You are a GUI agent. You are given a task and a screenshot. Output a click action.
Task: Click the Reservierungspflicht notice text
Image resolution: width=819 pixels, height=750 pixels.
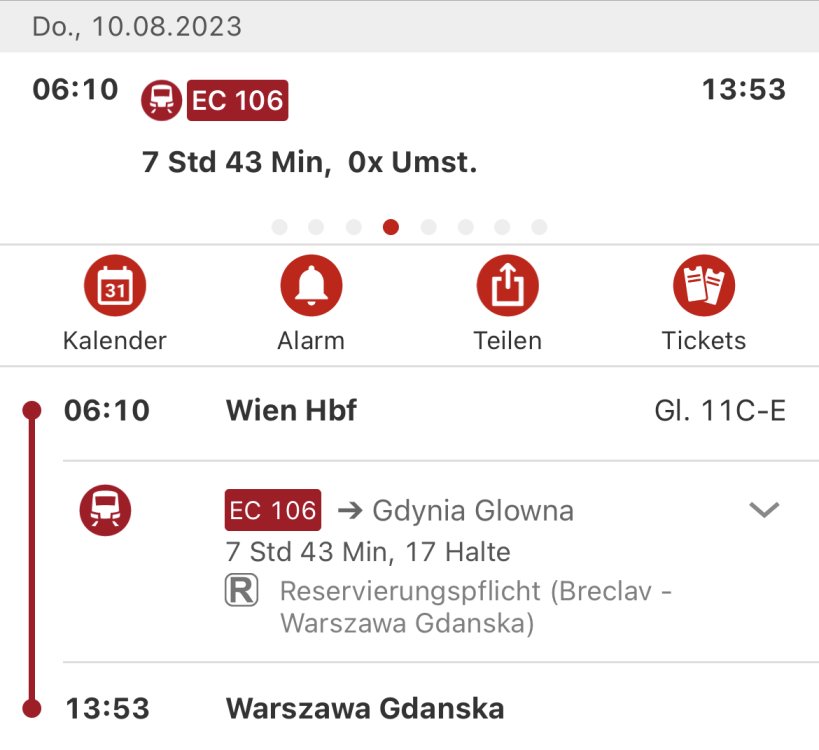pos(475,607)
